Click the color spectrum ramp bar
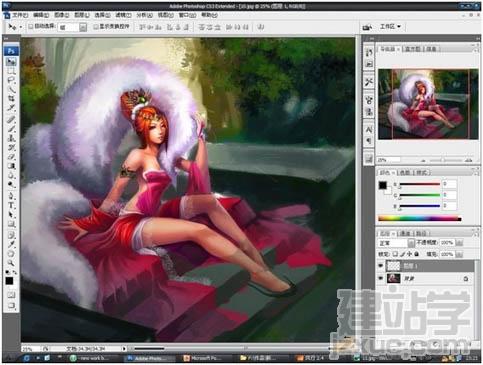 point(420,218)
